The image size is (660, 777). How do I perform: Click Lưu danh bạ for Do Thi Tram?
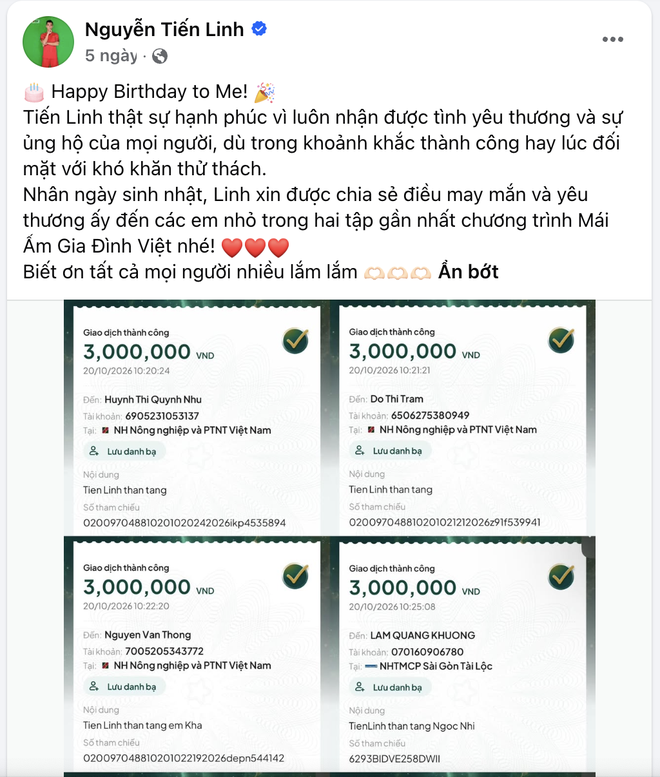tap(390, 451)
